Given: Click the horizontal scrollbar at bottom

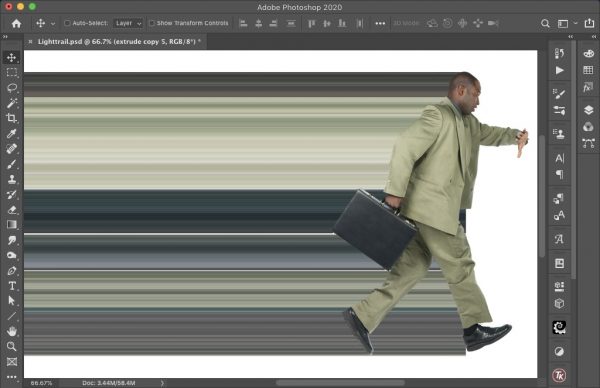Looking at the screenshot, I should point(340,383).
